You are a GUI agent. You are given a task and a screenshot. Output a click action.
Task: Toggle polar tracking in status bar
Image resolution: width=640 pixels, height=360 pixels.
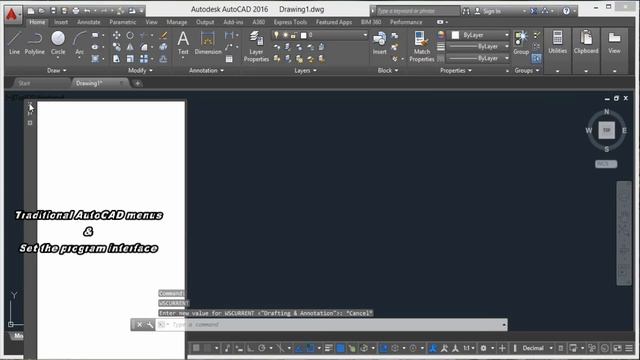(262, 348)
